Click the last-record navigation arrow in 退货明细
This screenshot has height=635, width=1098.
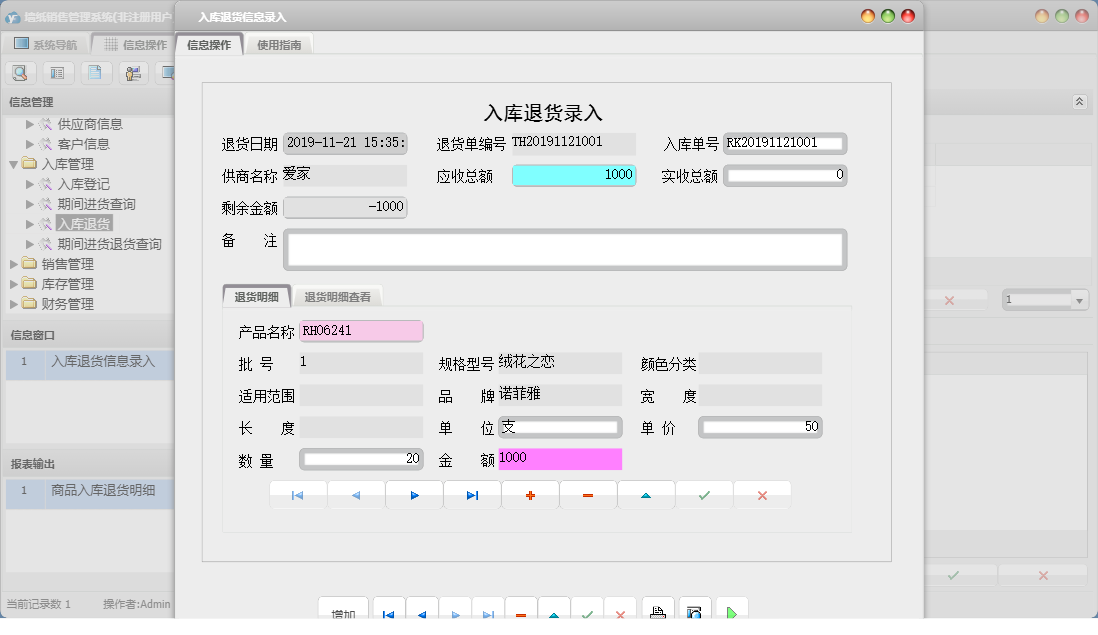tap(472, 494)
